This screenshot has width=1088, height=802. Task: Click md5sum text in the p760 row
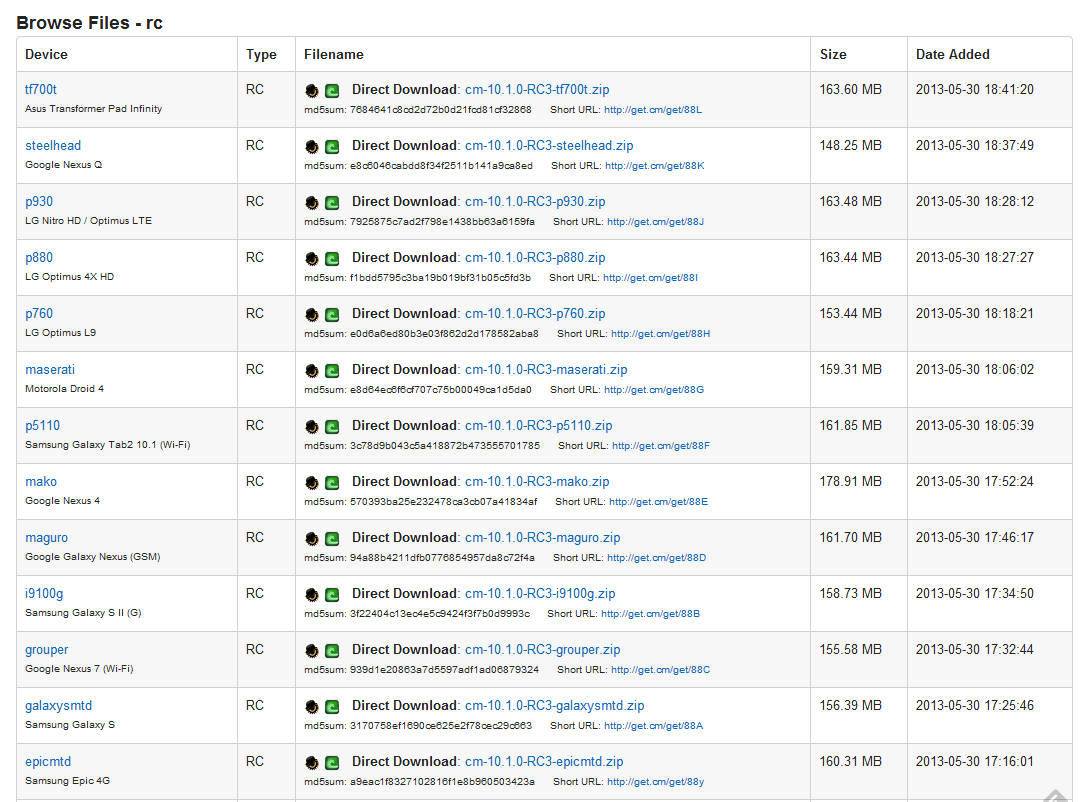(x=421, y=334)
